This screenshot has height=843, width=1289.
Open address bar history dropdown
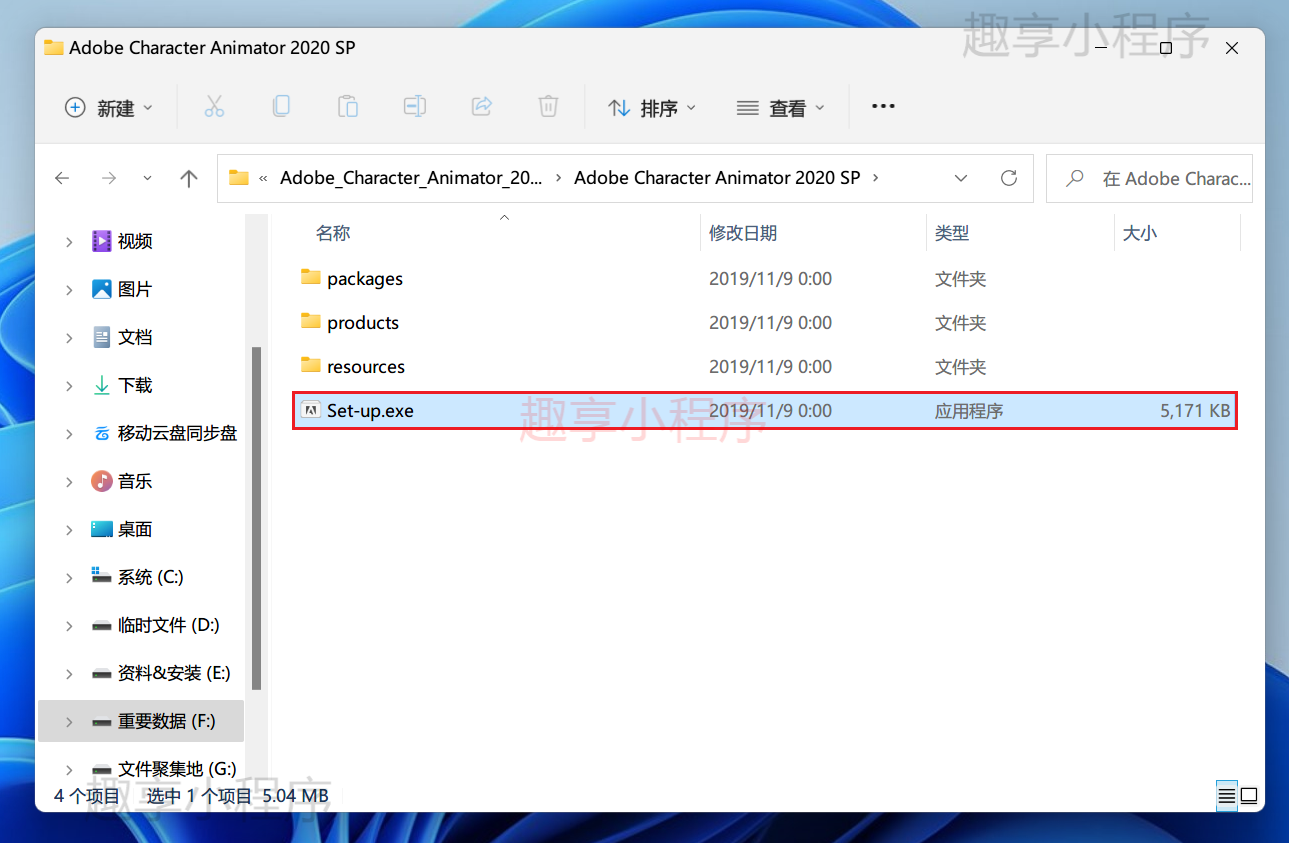961,178
